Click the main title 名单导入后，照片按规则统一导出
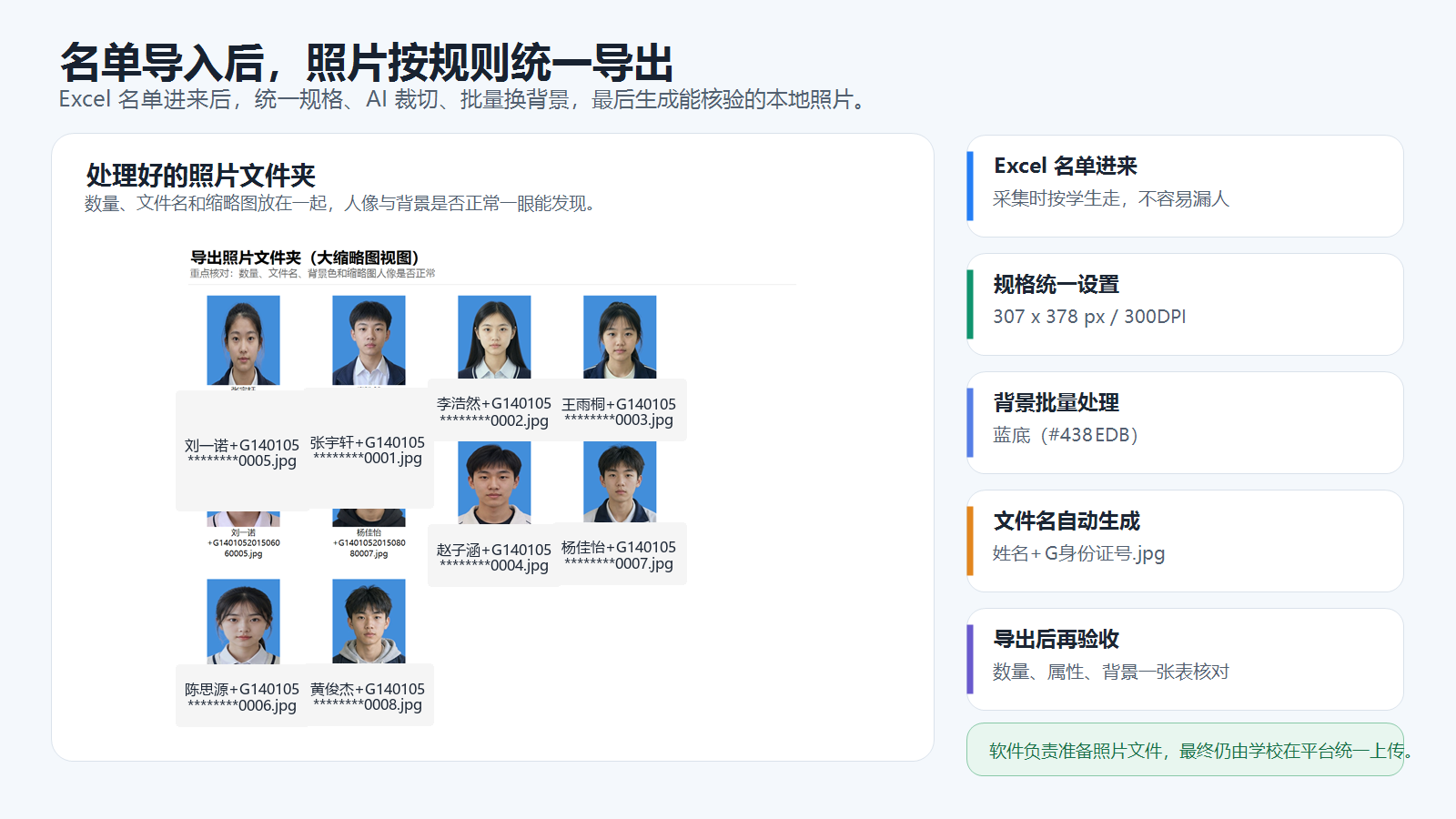The height and width of the screenshot is (819, 1456). coord(367,63)
